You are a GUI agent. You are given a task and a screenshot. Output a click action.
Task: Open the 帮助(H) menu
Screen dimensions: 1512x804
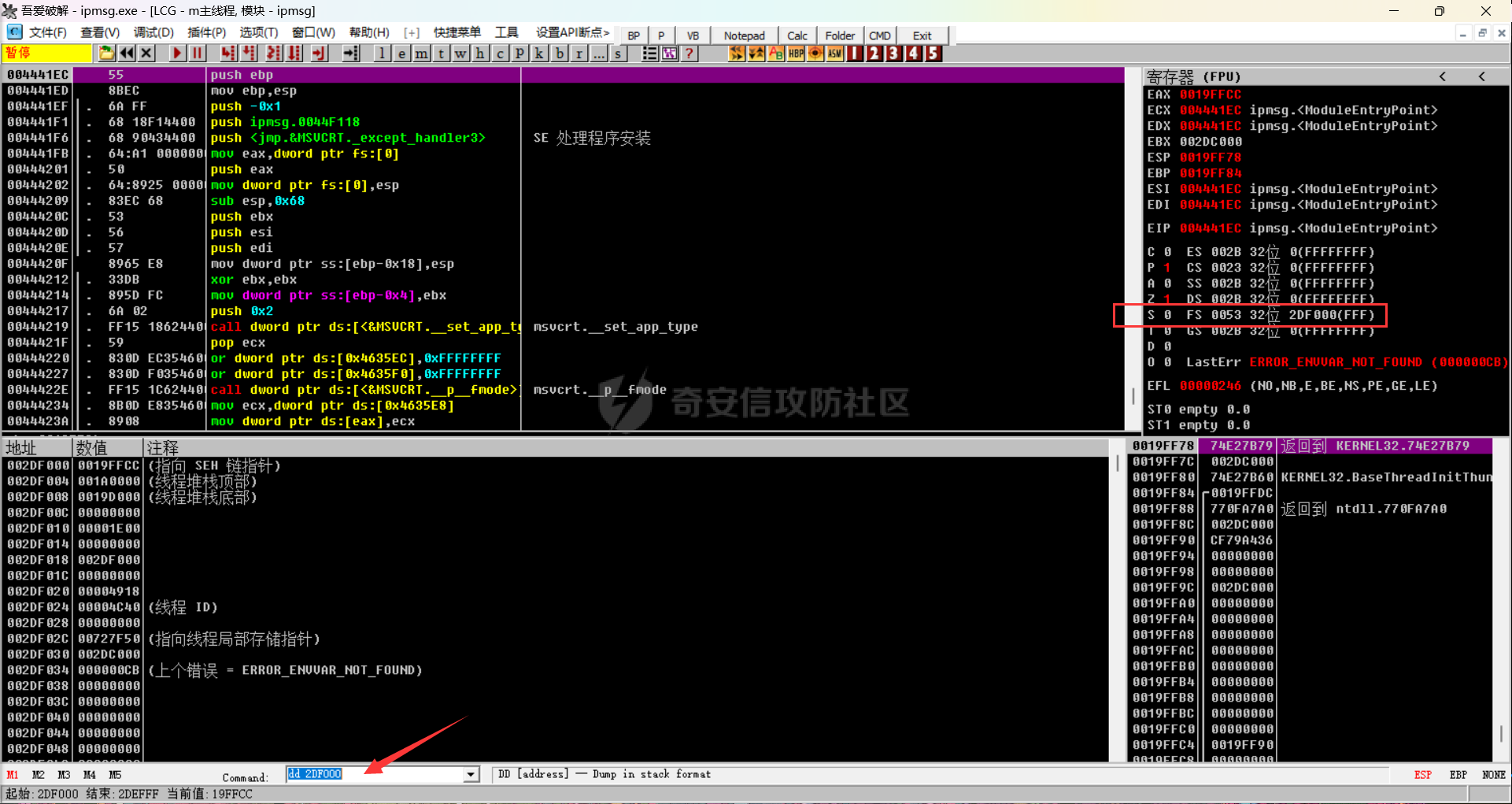369,32
